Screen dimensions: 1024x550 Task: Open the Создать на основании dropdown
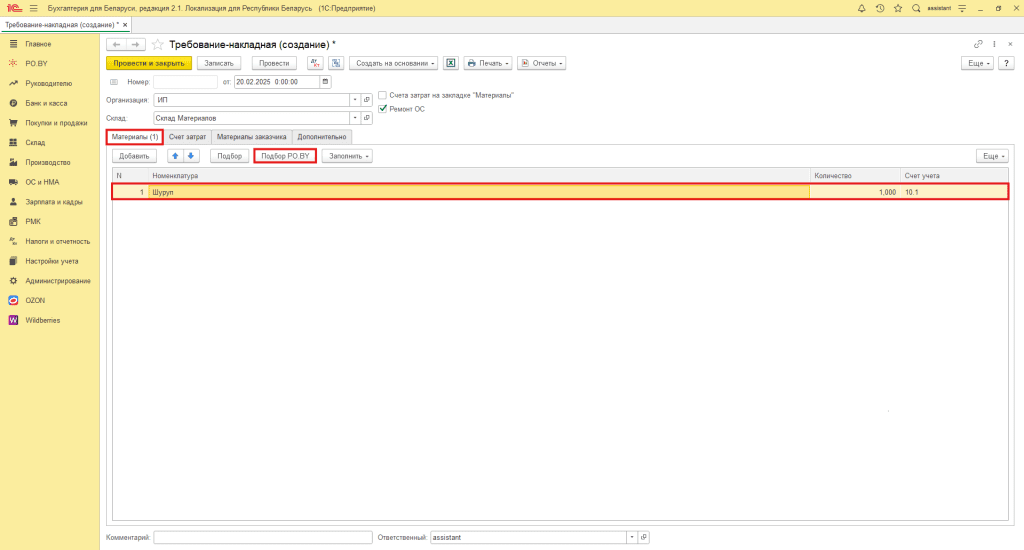[394, 63]
